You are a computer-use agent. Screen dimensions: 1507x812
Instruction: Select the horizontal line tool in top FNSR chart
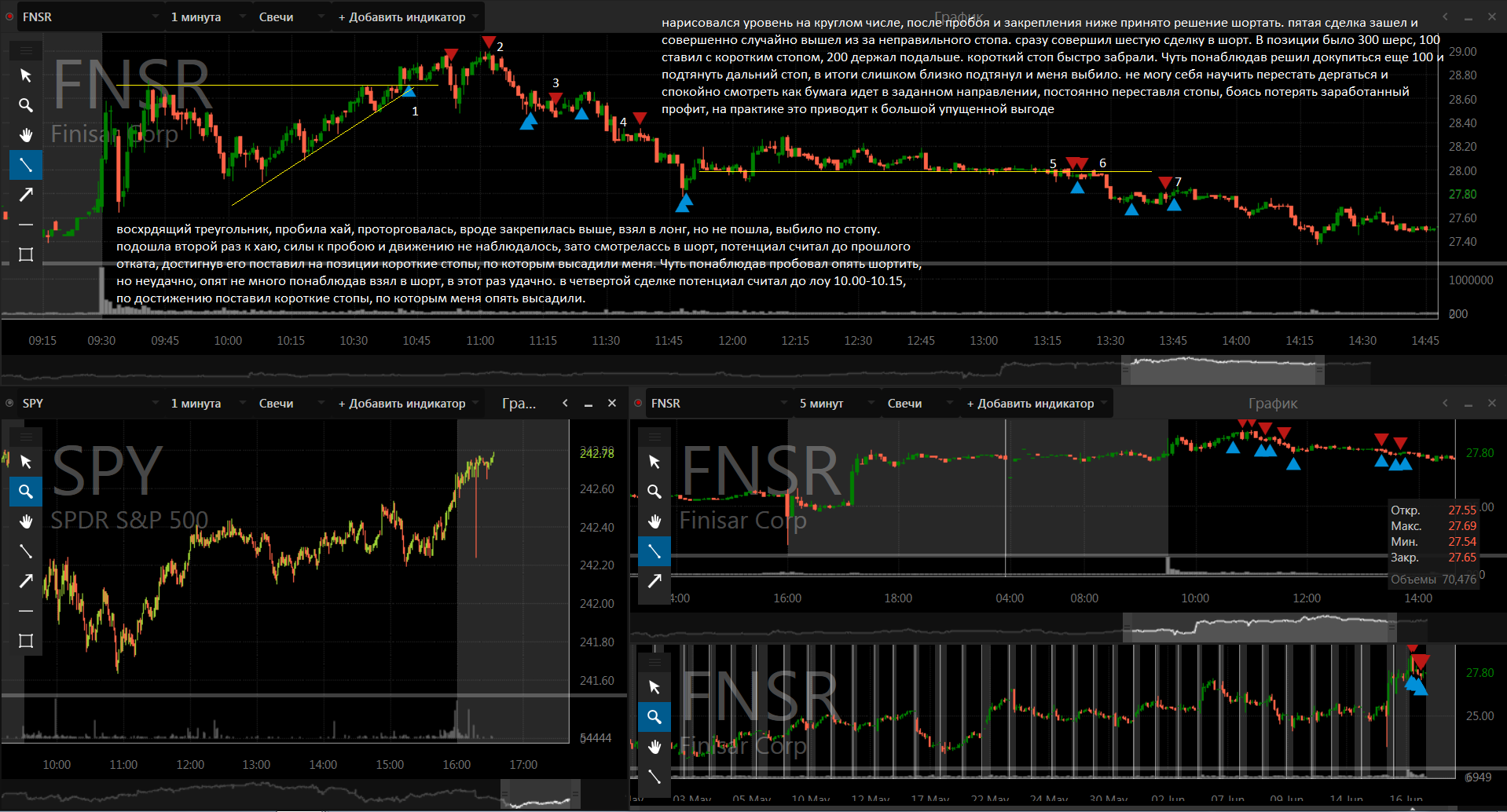26,225
